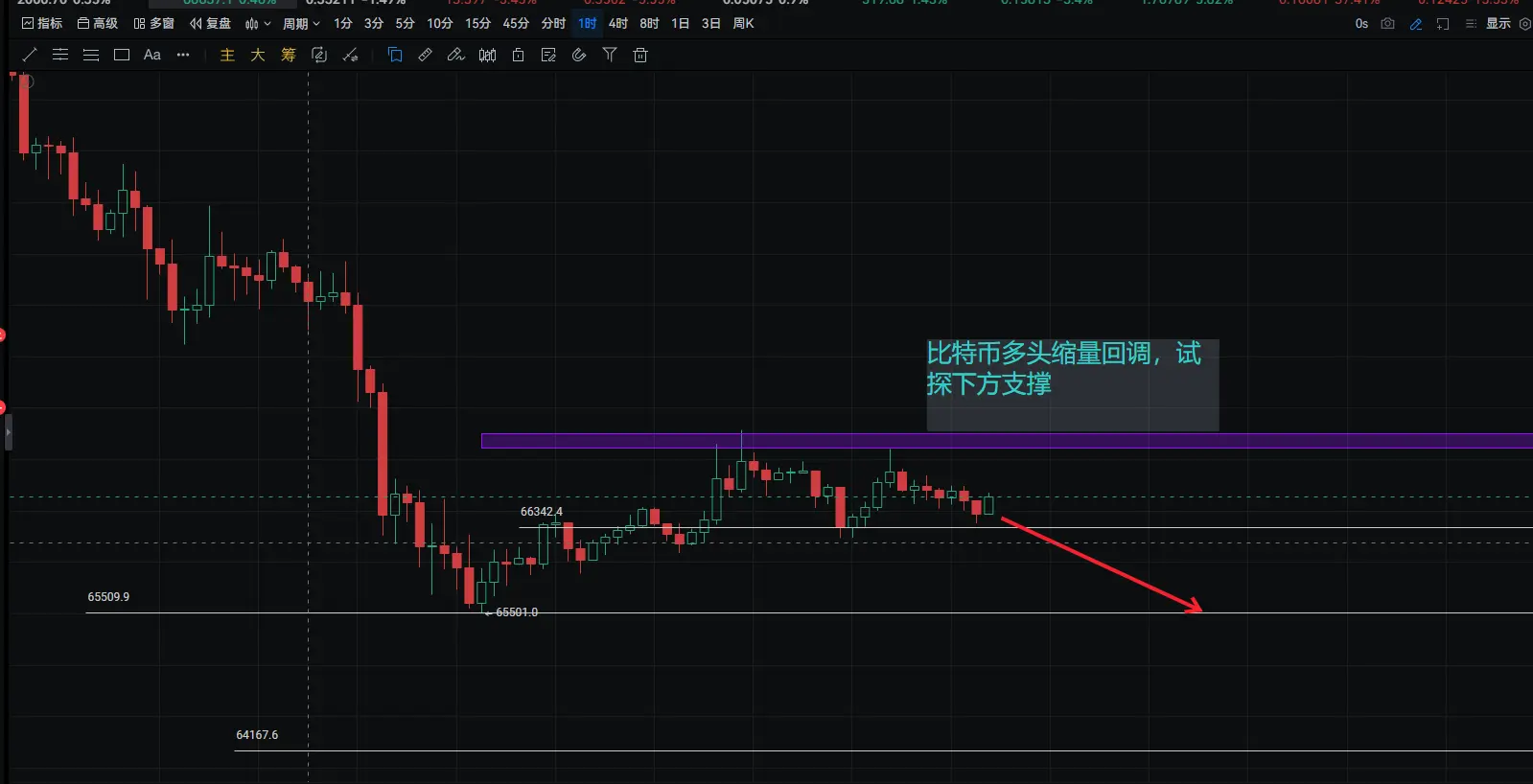Expand the left side panel handle
Image resolution: width=1533 pixels, height=784 pixels.
(8, 432)
